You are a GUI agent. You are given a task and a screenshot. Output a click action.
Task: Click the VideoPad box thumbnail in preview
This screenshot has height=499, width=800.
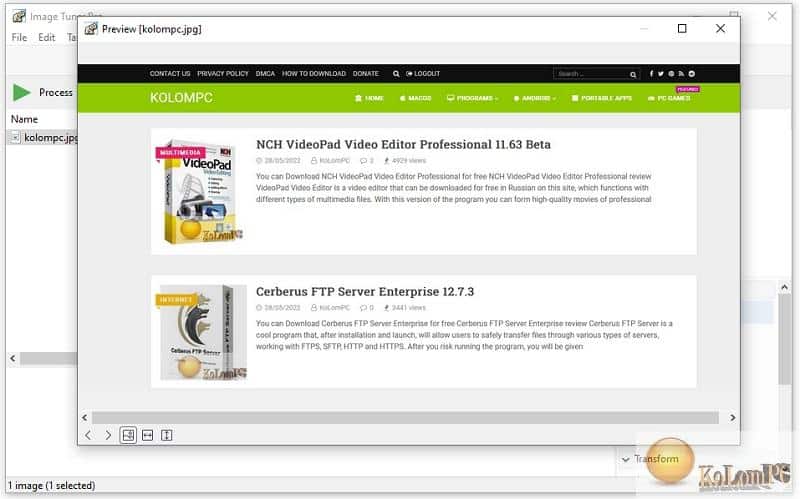click(x=199, y=191)
